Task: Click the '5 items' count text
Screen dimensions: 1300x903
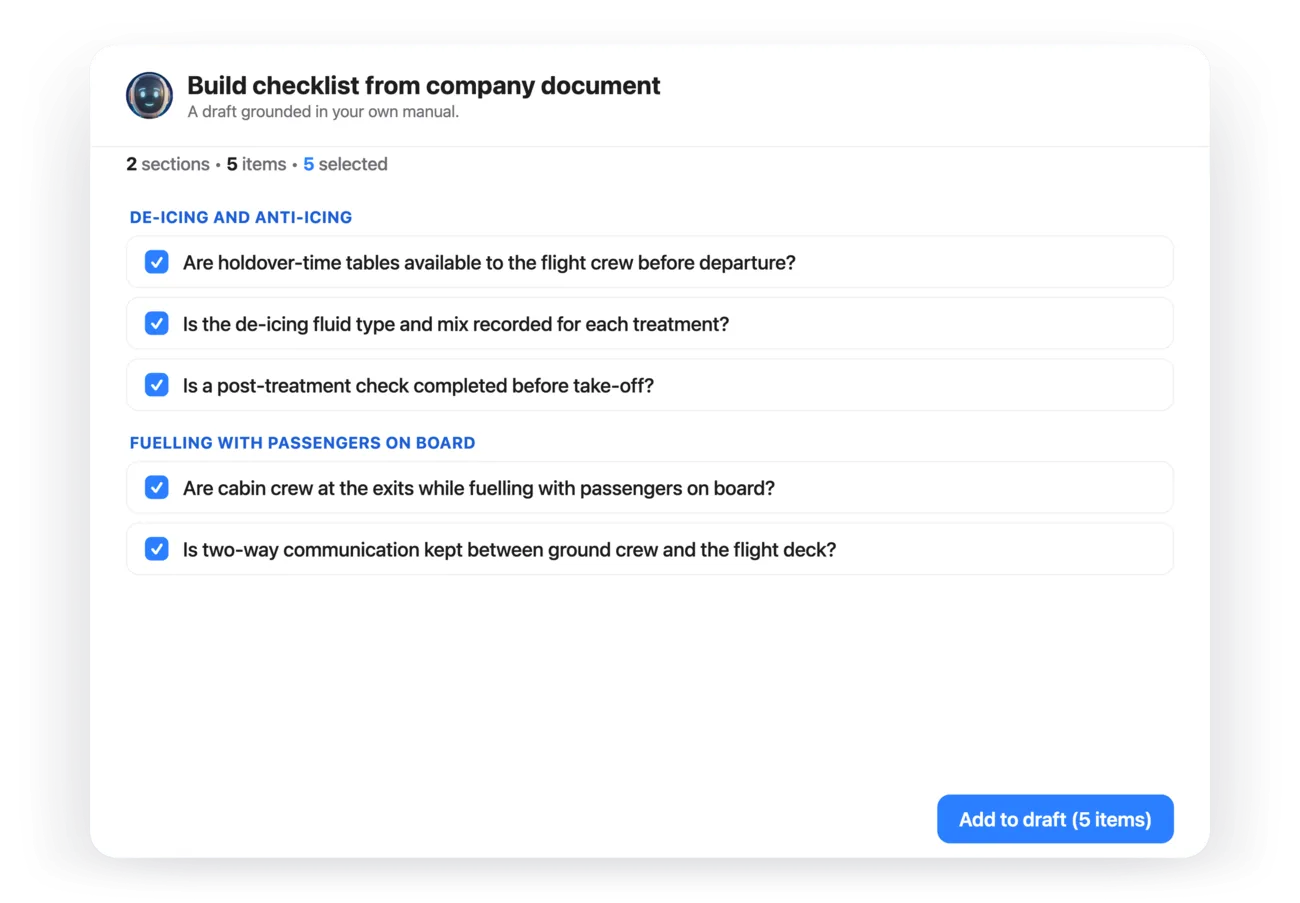Action: (x=256, y=164)
